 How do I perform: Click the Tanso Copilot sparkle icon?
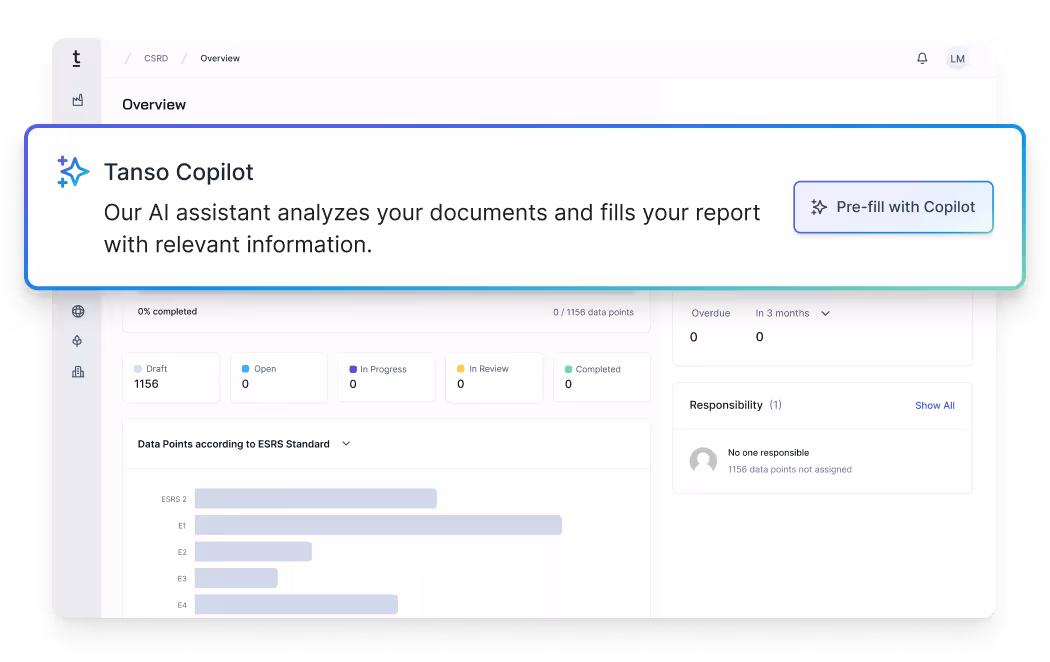[x=72, y=171]
